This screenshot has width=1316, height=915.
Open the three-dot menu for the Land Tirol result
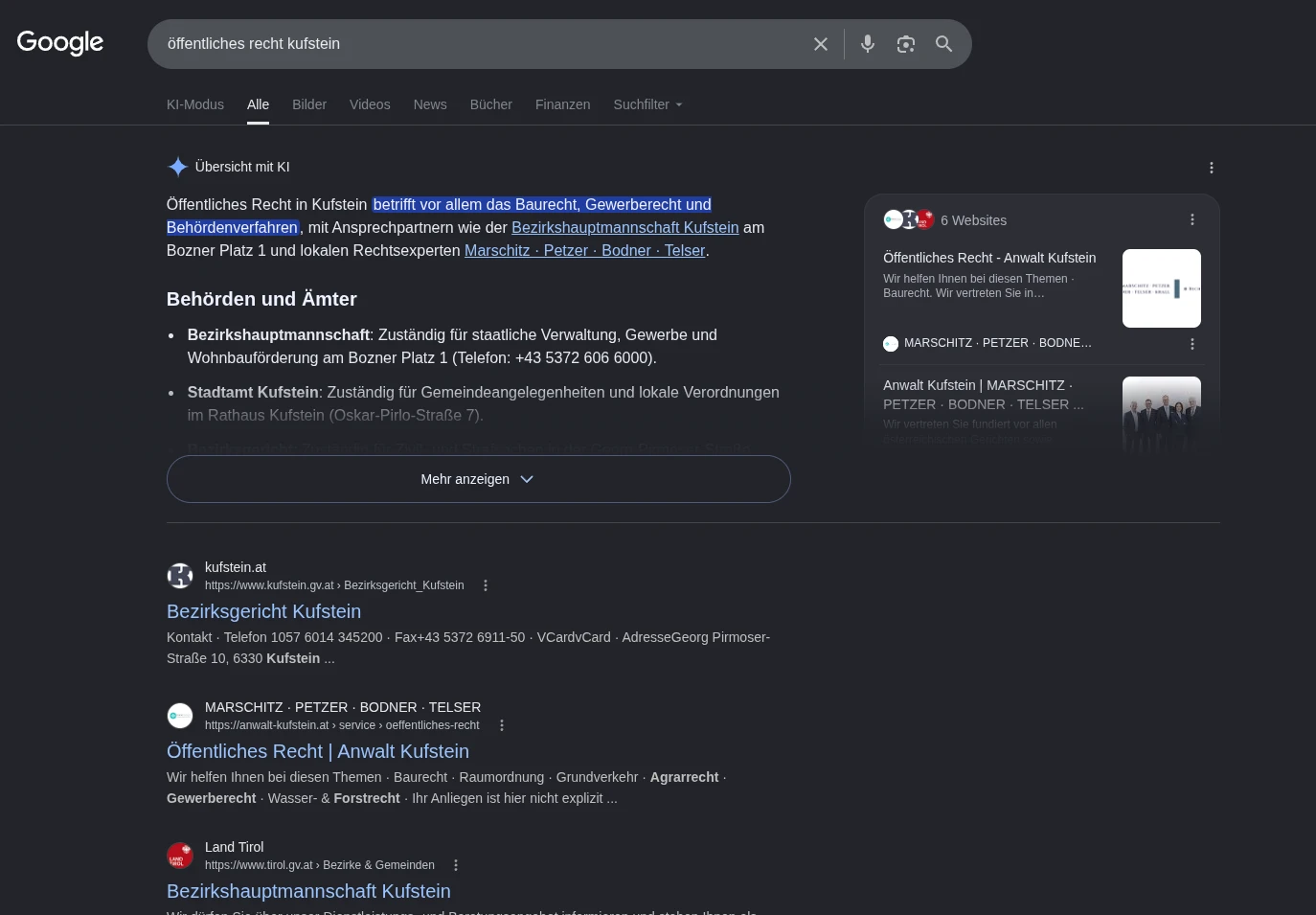point(456,865)
